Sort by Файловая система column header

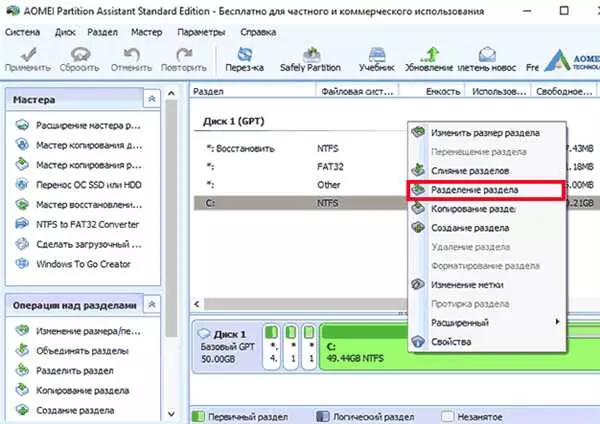[357, 91]
